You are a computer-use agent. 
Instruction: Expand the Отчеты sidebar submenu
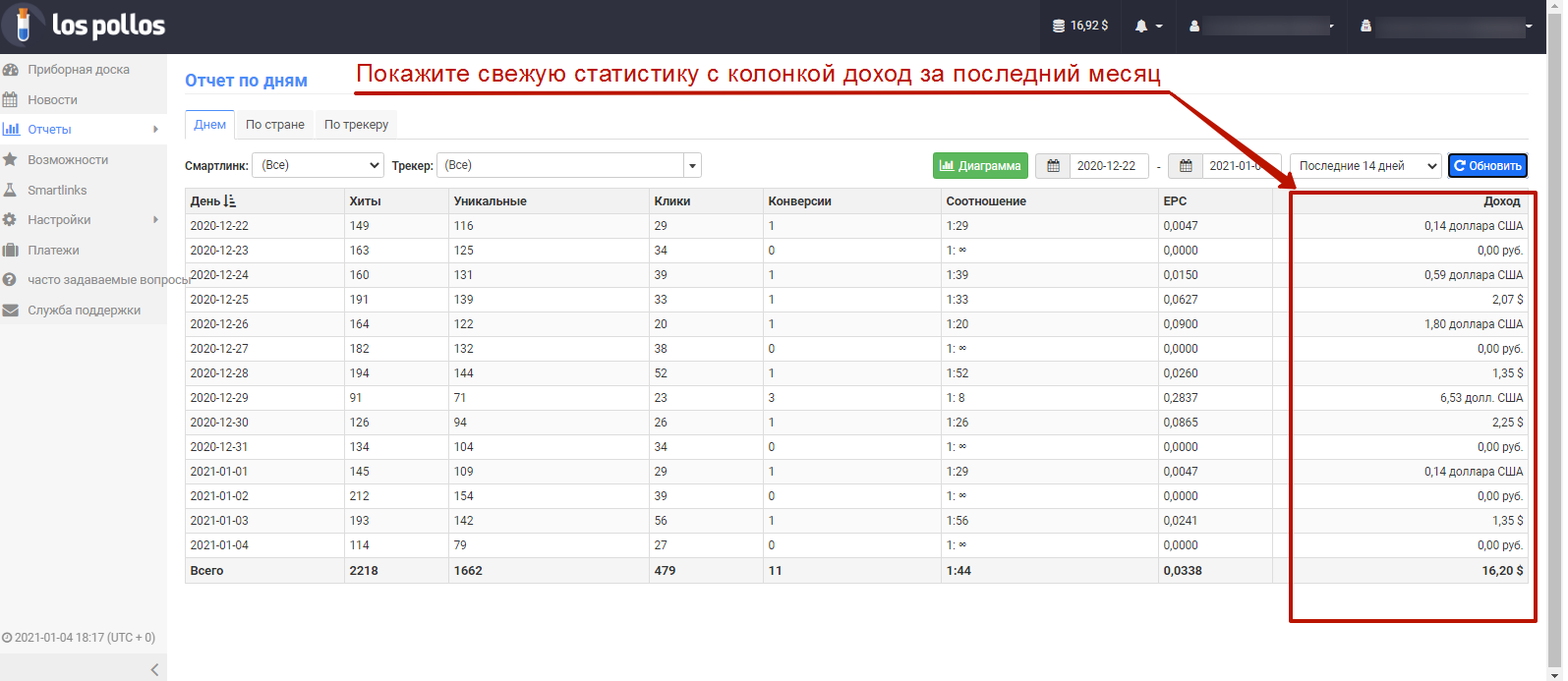coord(155,130)
